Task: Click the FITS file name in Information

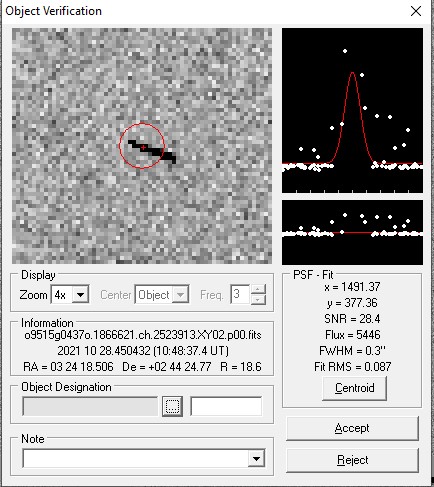Action: (x=143, y=335)
